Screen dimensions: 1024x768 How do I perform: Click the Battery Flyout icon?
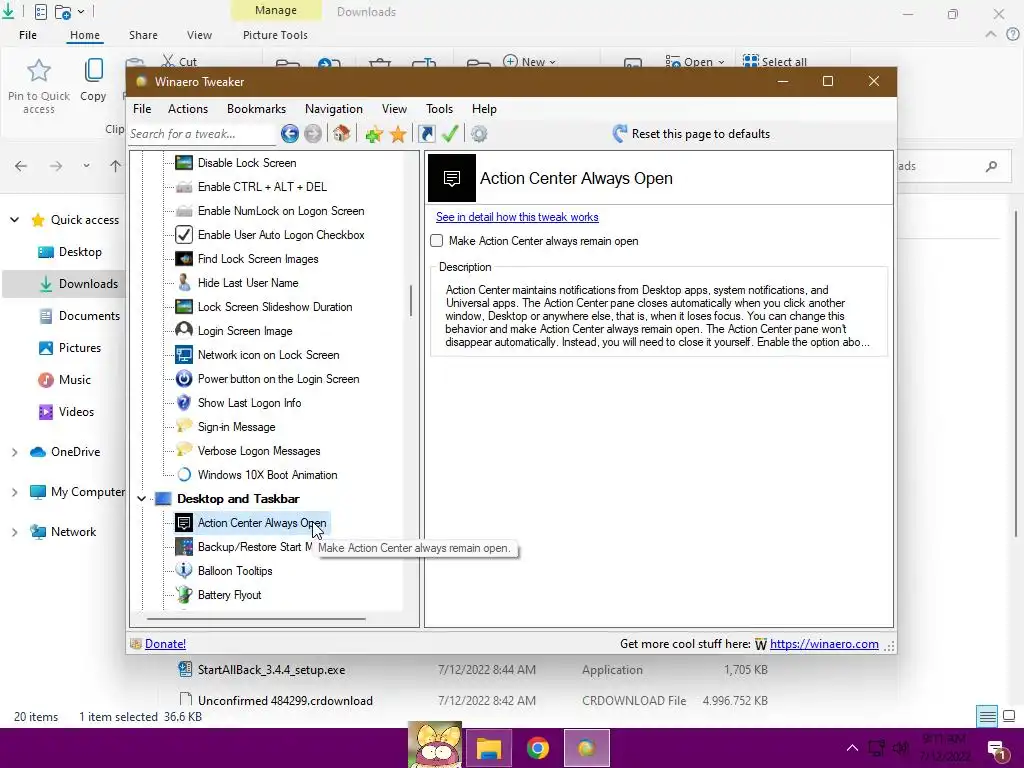(x=184, y=594)
